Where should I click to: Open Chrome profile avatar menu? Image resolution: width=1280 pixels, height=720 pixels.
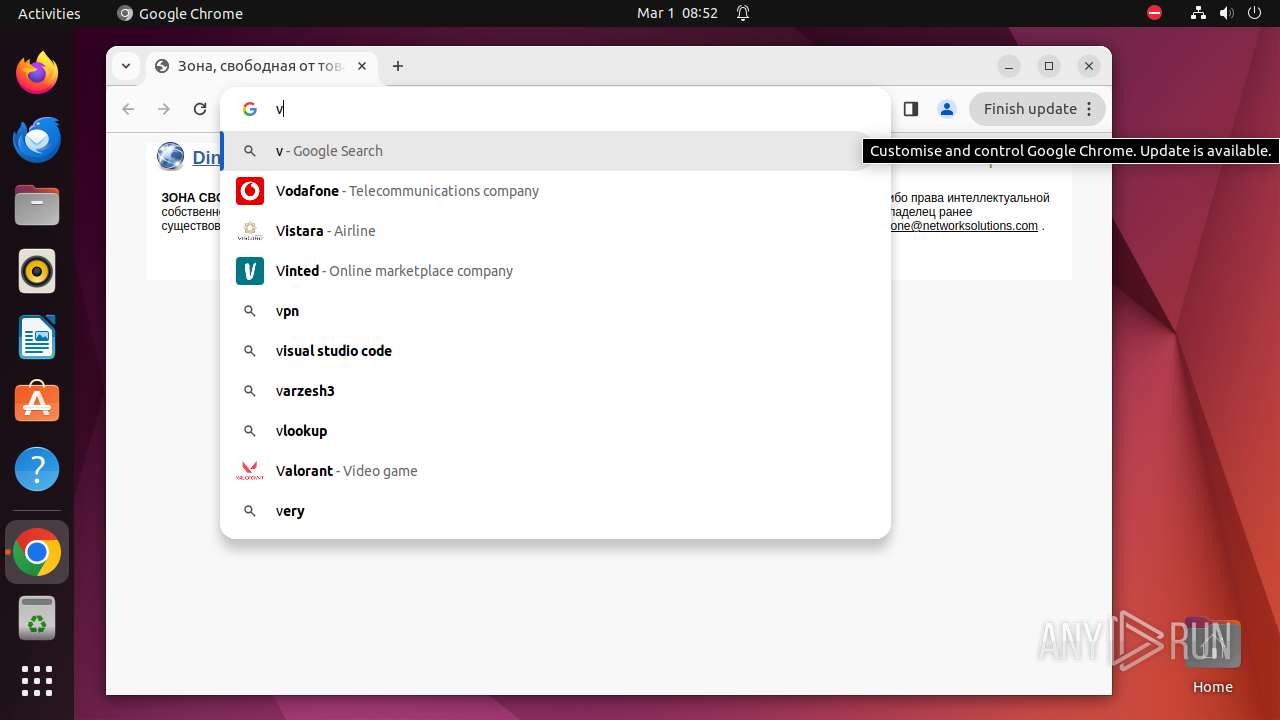click(x=946, y=109)
